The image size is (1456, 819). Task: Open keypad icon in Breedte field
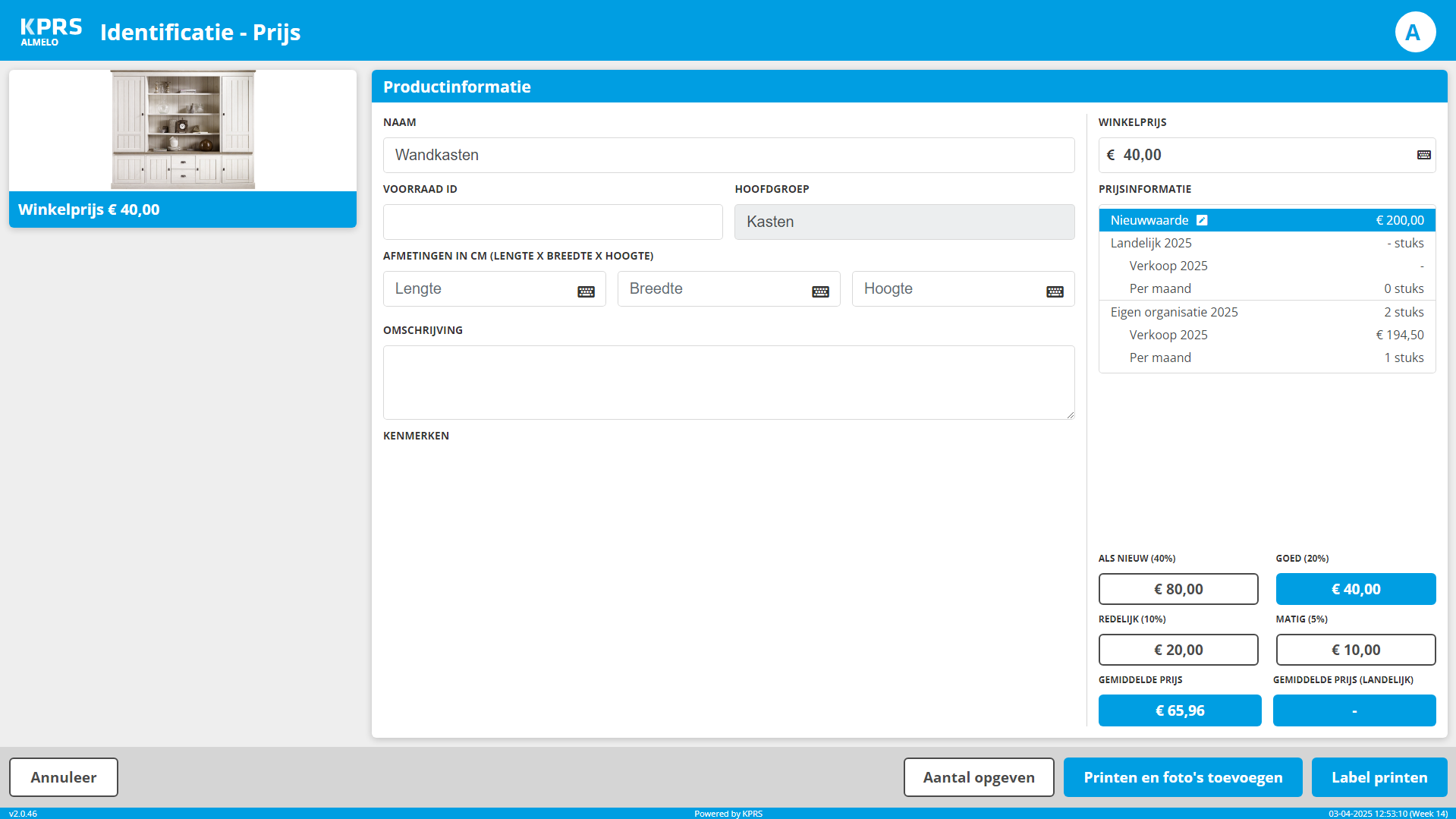click(820, 291)
